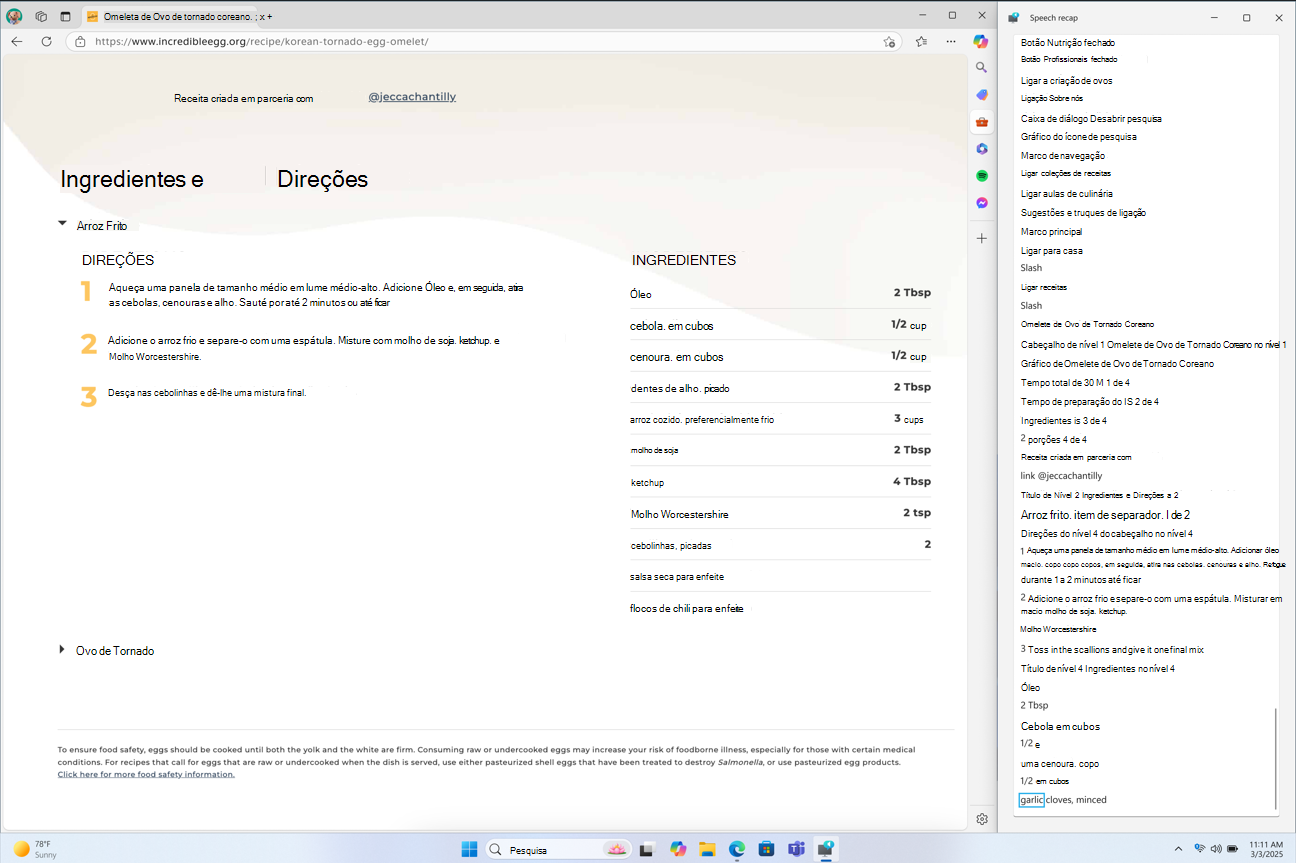
Task: Open the @jeccachantilly link
Action: pyautogui.click(x=412, y=97)
